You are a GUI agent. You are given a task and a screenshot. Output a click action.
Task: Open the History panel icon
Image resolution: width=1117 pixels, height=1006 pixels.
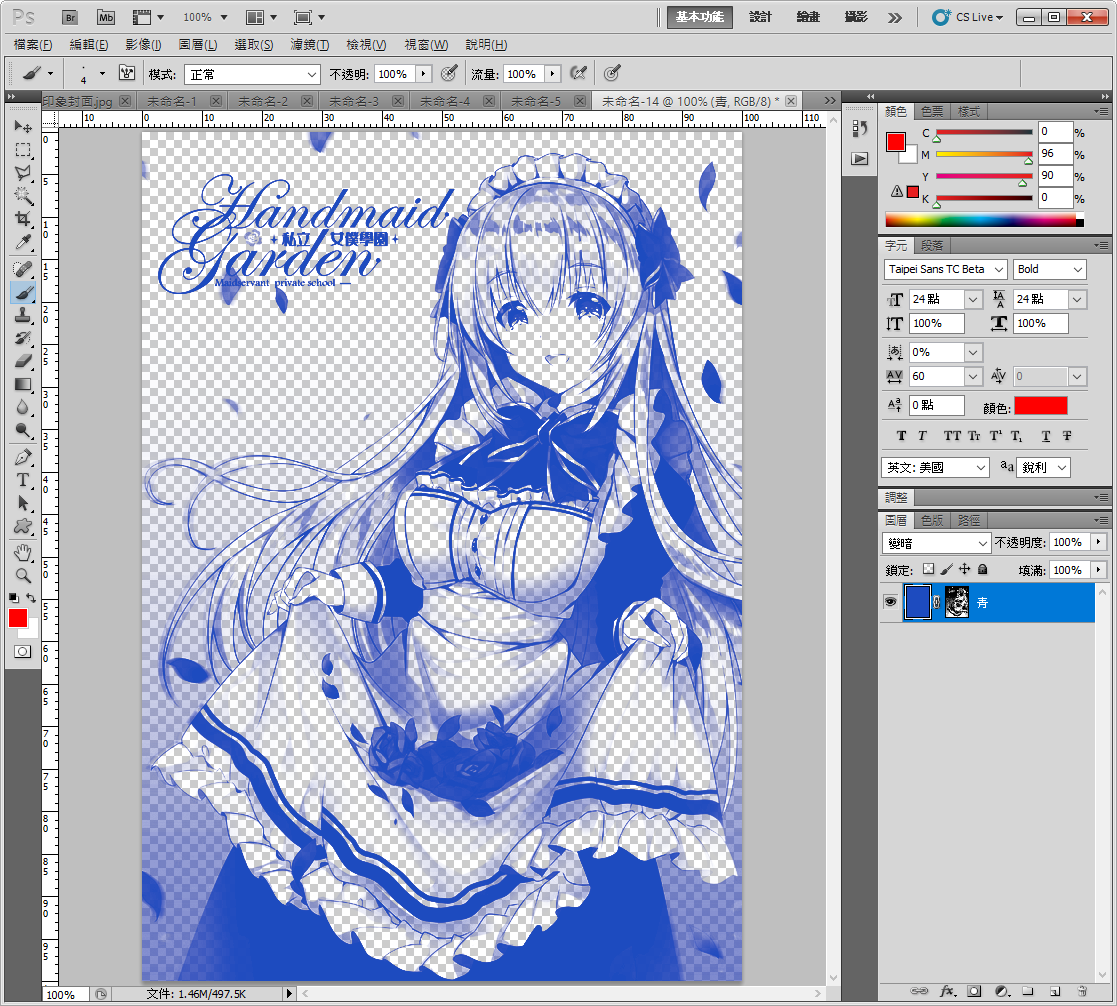[860, 128]
